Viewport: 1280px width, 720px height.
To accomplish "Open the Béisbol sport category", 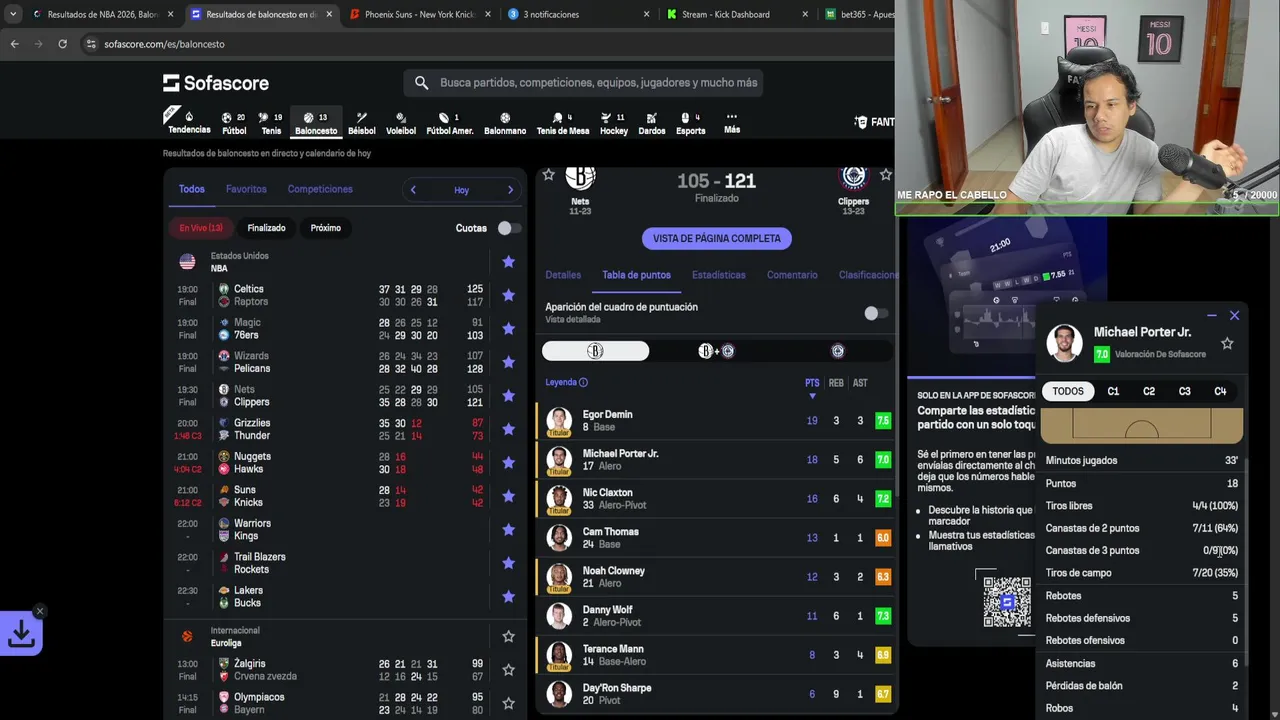I will (x=362, y=123).
